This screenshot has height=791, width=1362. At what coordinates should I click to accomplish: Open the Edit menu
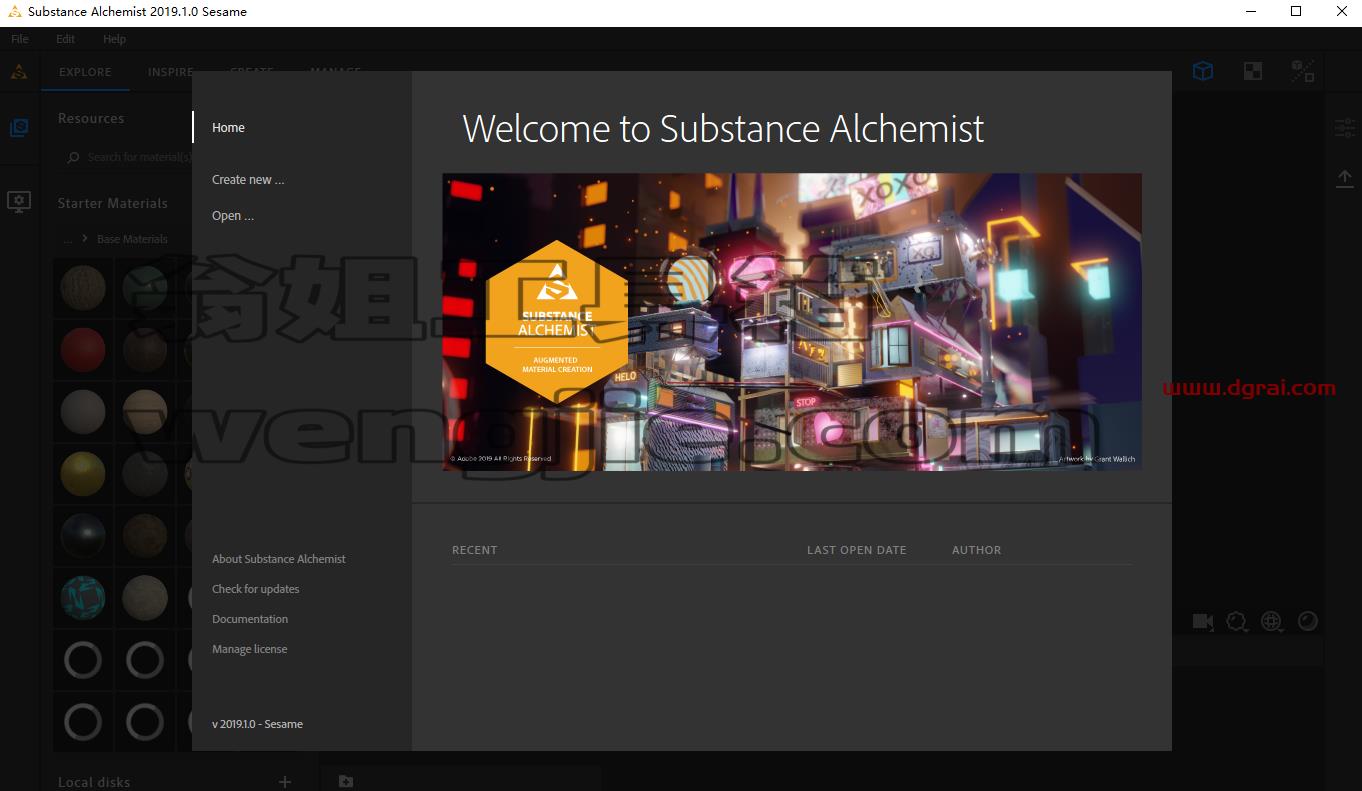[65, 39]
